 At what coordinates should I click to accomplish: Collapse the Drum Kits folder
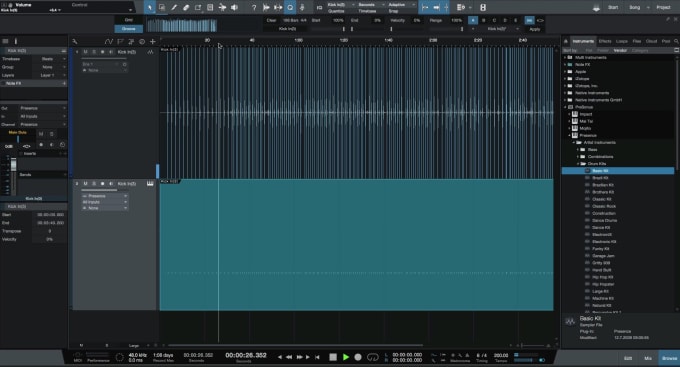coord(578,164)
